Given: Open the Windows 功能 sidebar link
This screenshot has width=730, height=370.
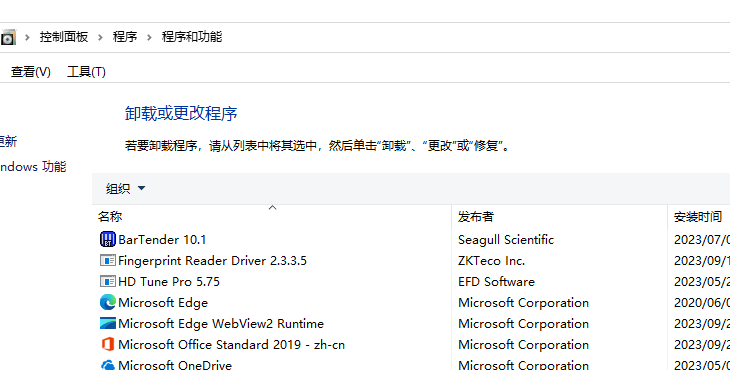Looking at the screenshot, I should point(33,167).
